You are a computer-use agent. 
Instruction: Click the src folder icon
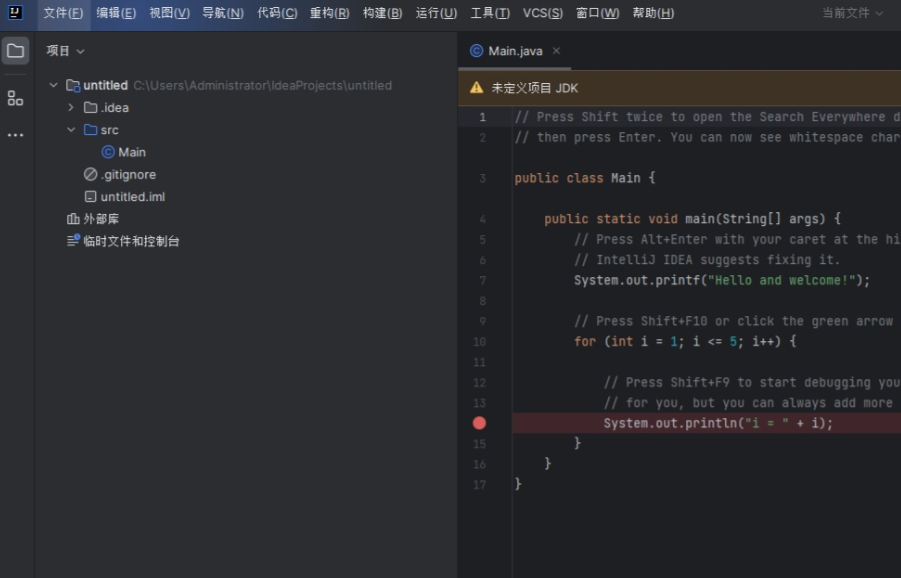point(90,130)
